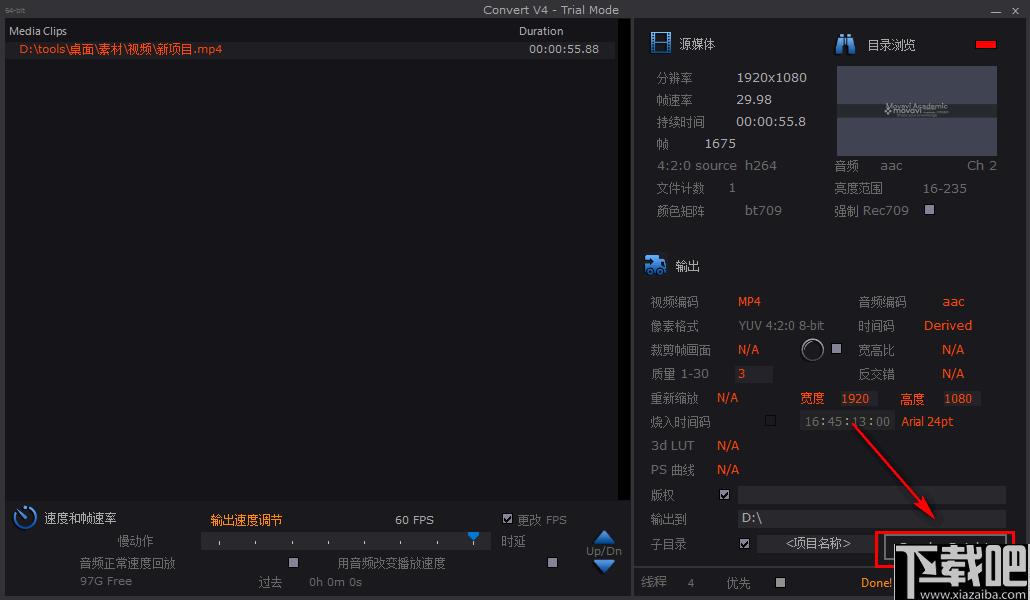Click the speed and frame rate clock icon
1030x600 pixels.
coord(25,518)
